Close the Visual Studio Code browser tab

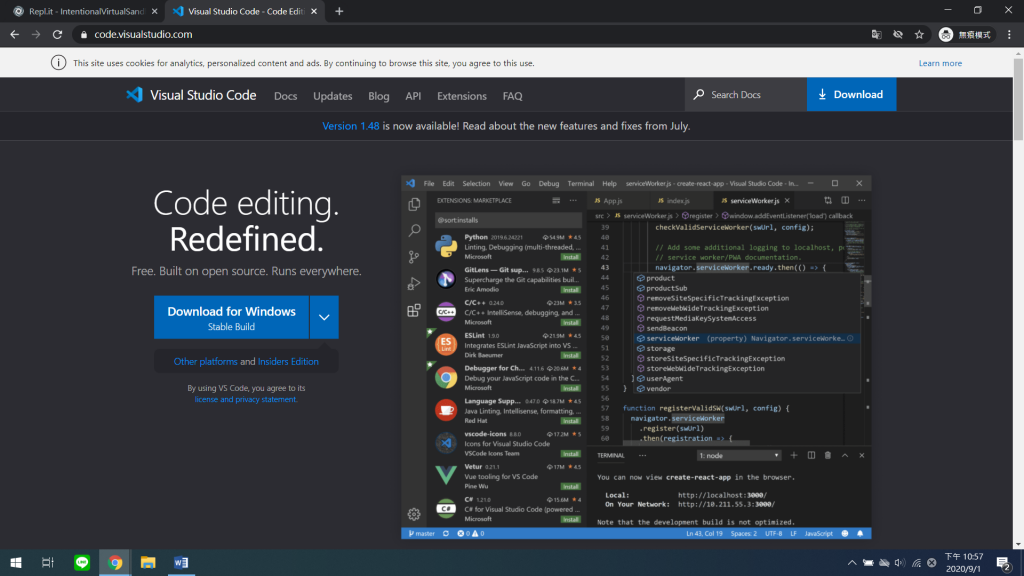(x=314, y=11)
